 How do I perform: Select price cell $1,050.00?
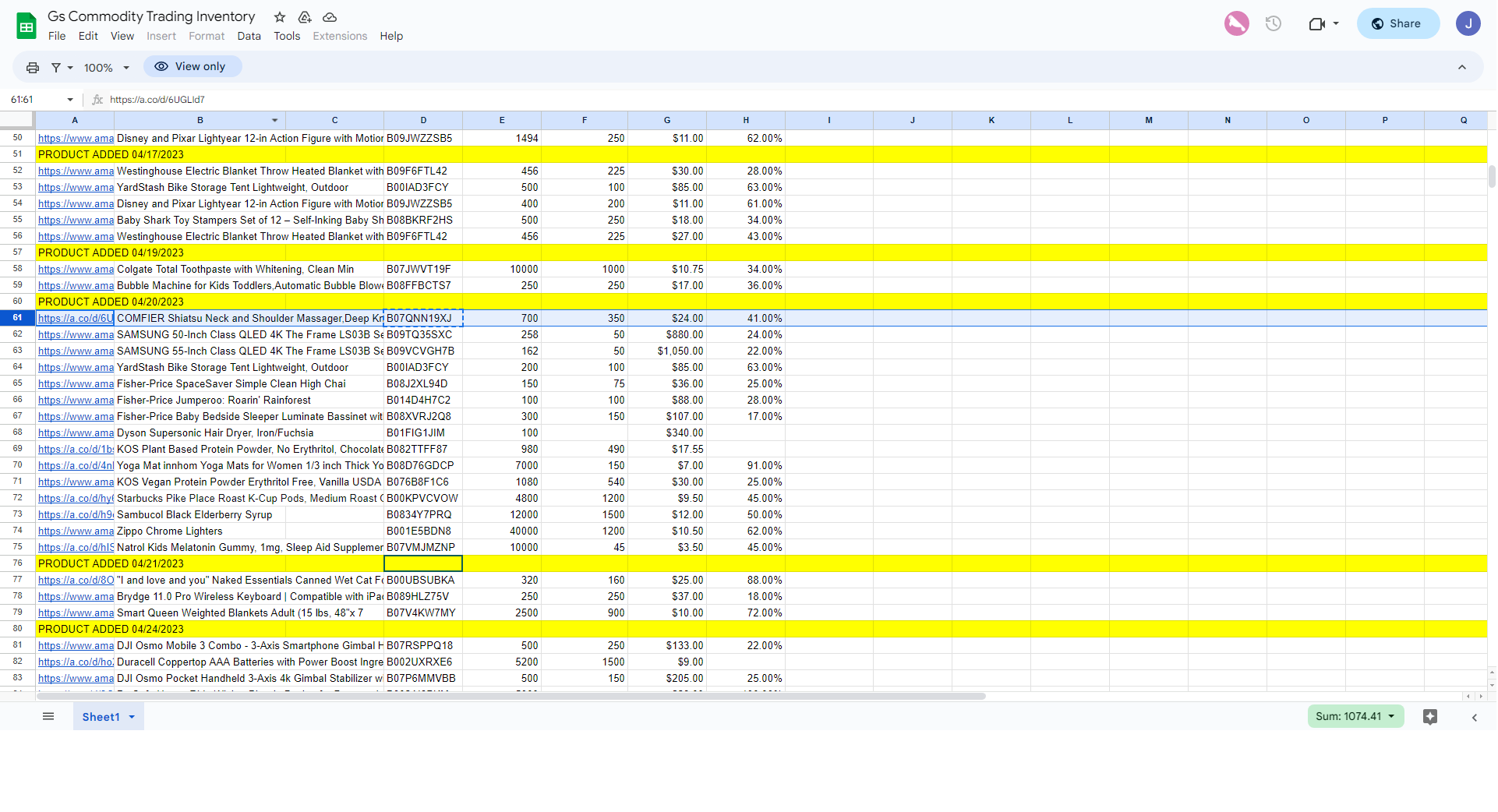point(667,351)
